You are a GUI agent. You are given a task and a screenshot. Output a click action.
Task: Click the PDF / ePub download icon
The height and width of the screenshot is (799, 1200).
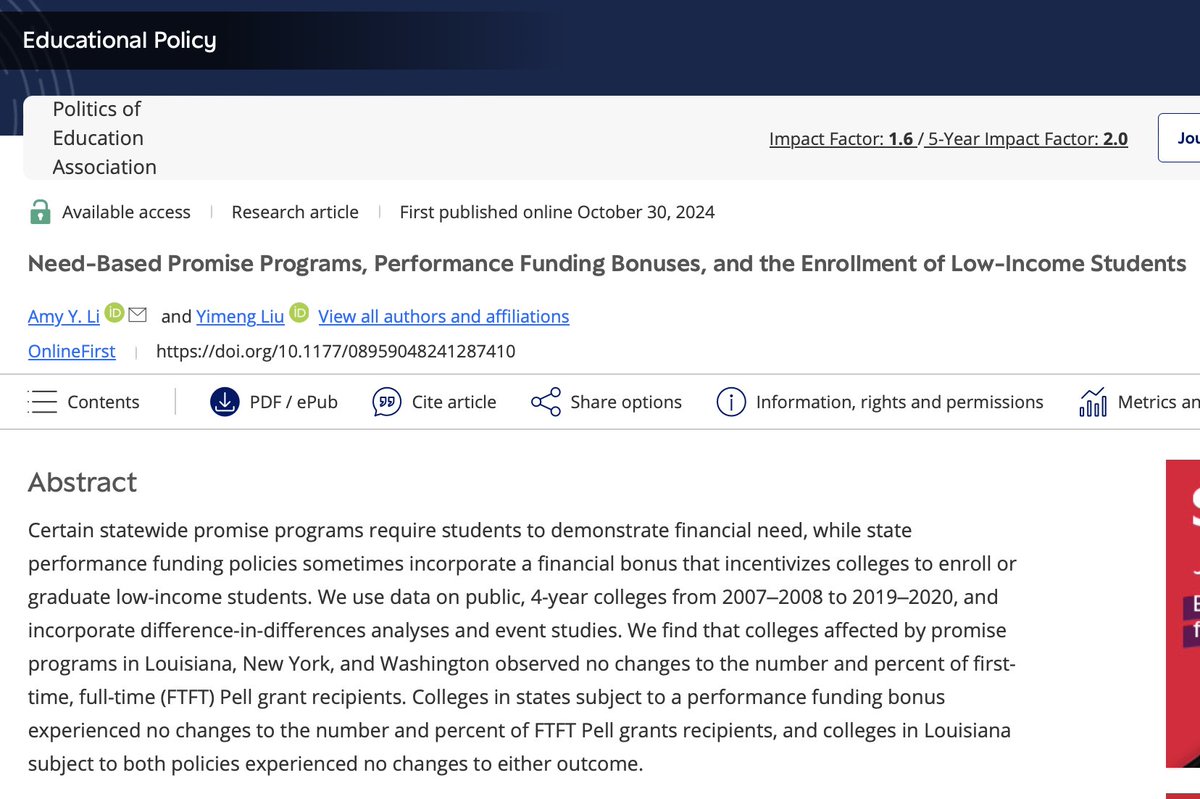pyautogui.click(x=226, y=402)
